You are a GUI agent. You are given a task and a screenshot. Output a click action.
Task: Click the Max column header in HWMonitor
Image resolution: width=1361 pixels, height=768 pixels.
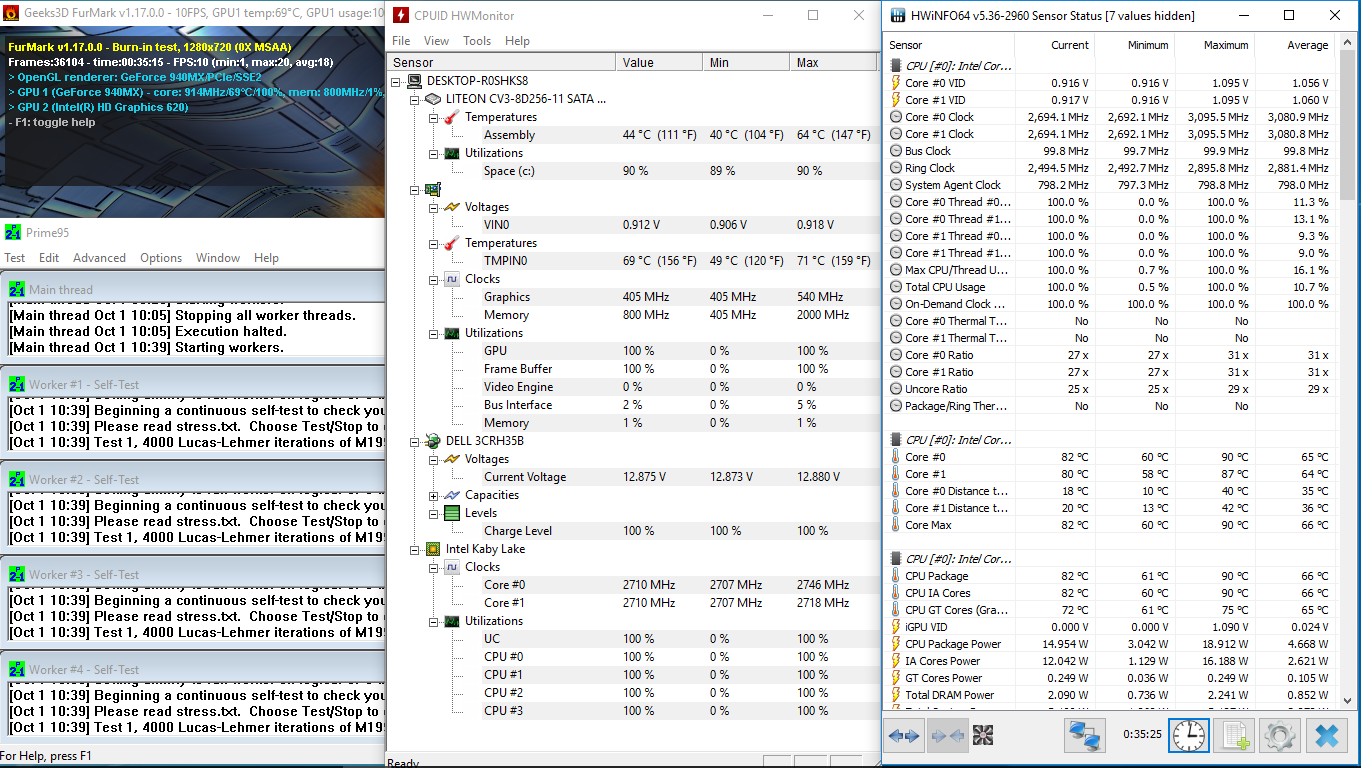tap(833, 62)
